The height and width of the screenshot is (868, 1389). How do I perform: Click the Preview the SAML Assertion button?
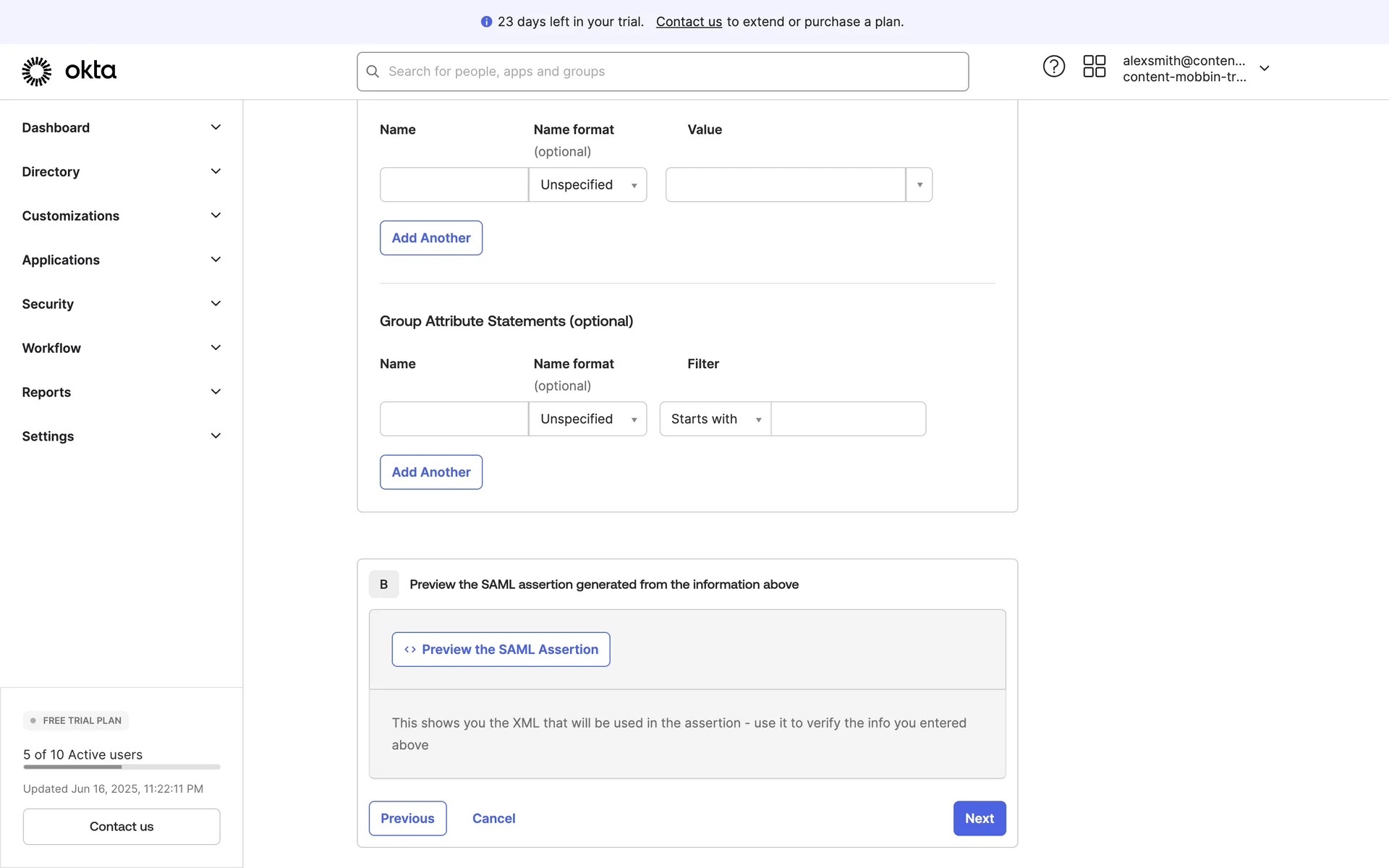pyautogui.click(x=501, y=650)
